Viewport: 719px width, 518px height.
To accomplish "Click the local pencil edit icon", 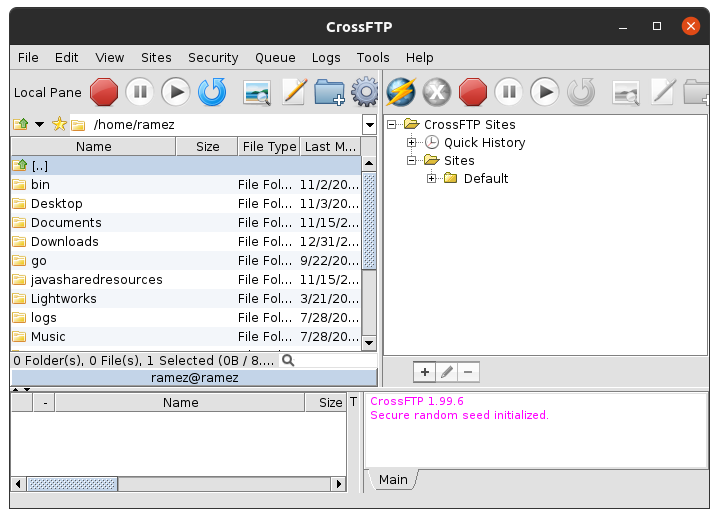I will (293, 93).
